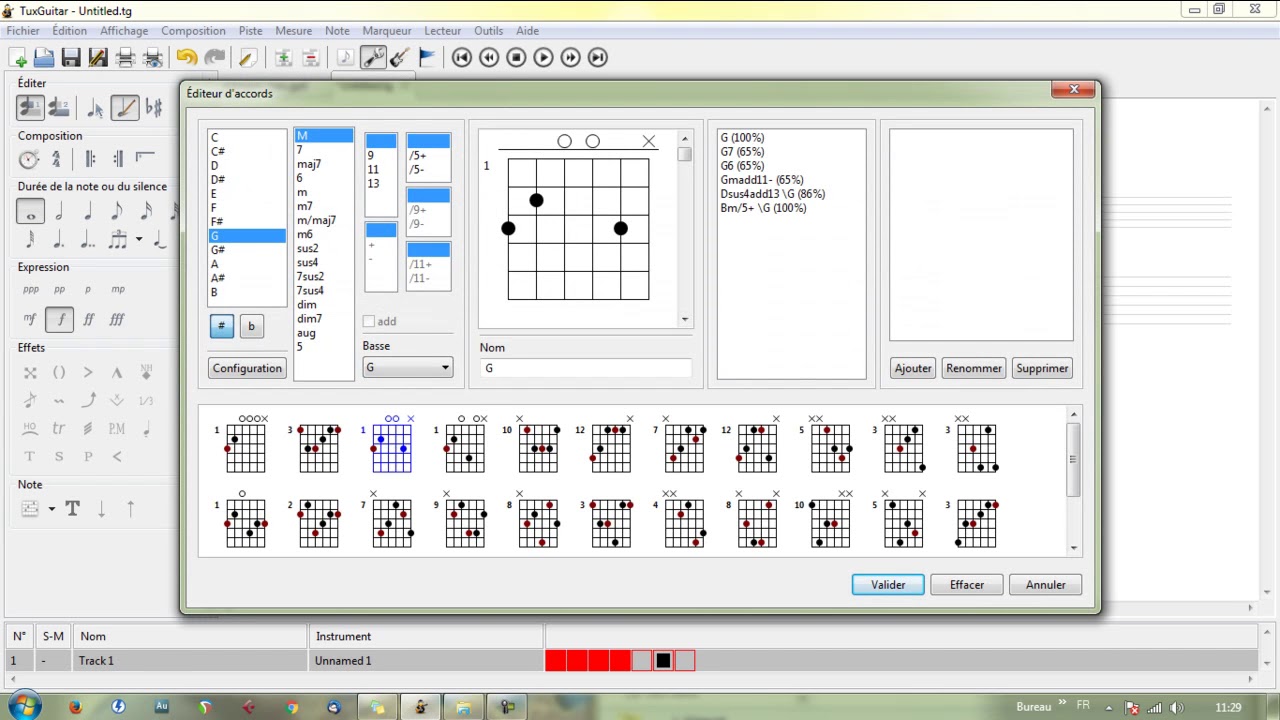Image resolution: width=1280 pixels, height=720 pixels.
Task: Click the Supprimer button
Action: [1042, 368]
